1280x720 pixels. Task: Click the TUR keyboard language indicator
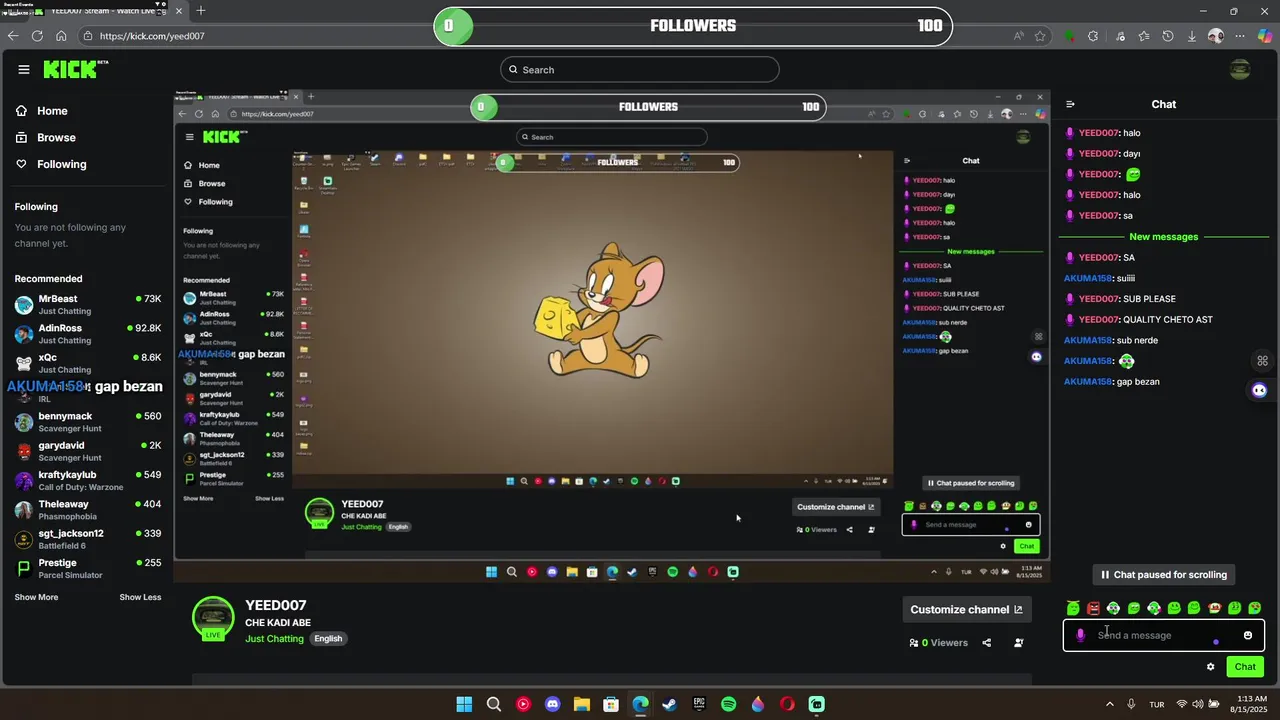click(x=1157, y=704)
